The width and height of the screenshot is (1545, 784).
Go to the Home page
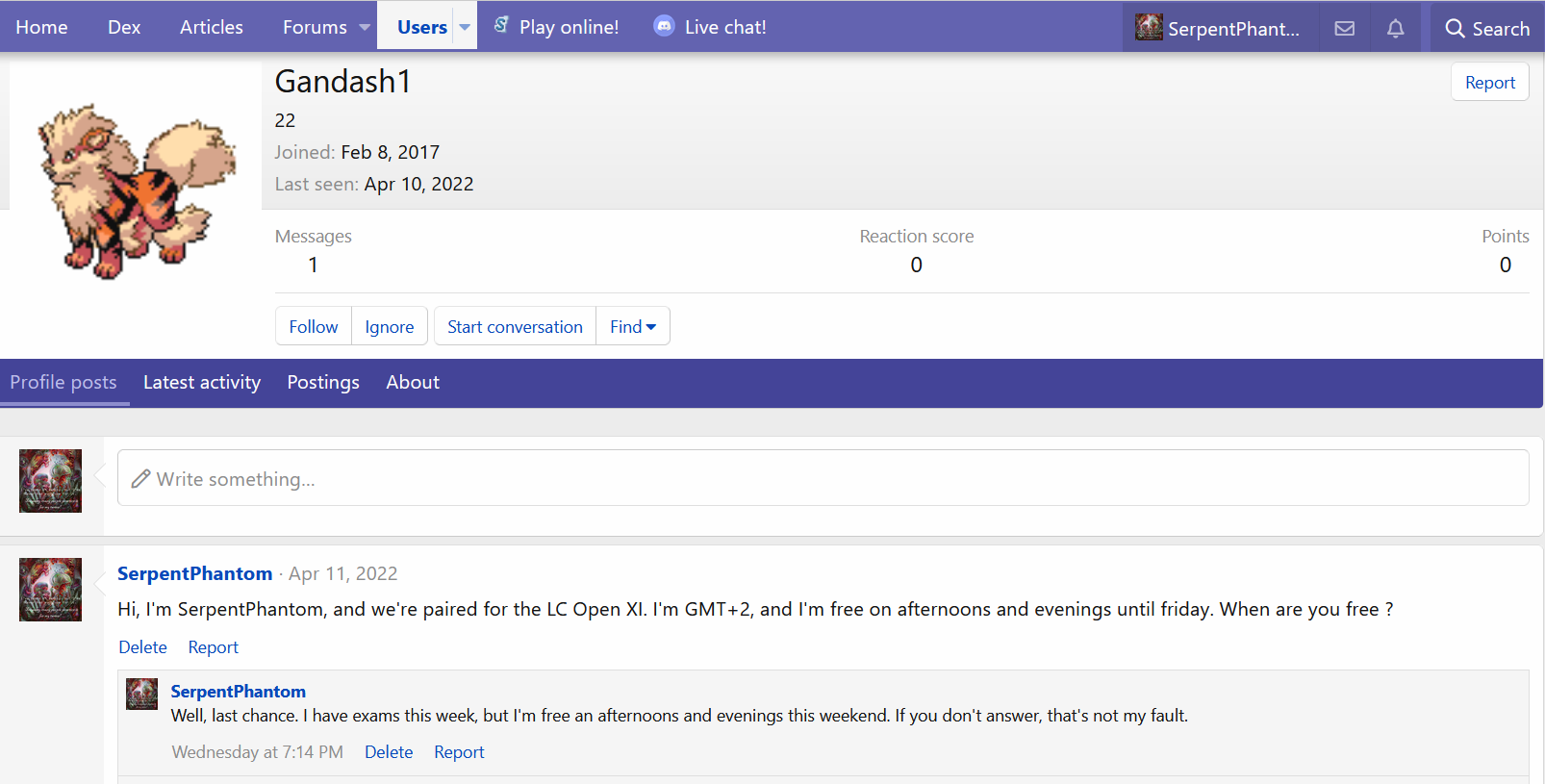tap(41, 27)
